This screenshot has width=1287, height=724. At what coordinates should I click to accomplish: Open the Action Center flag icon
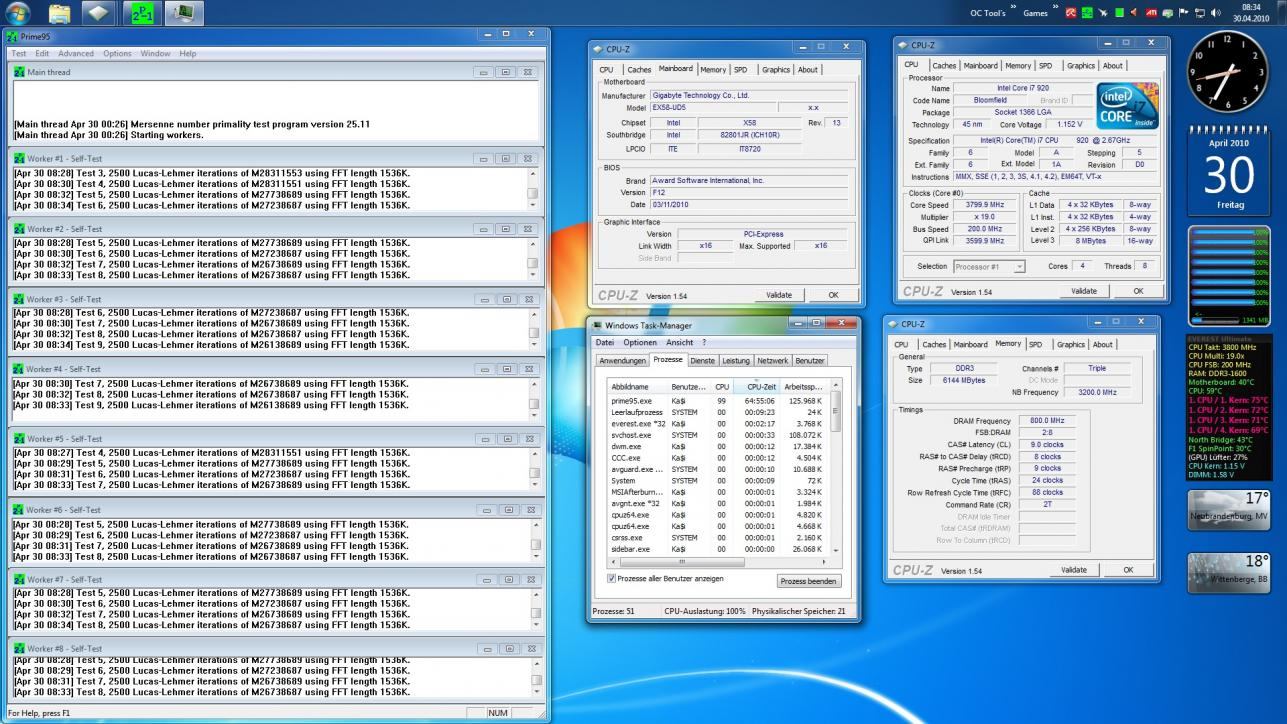pyautogui.click(x=1183, y=13)
